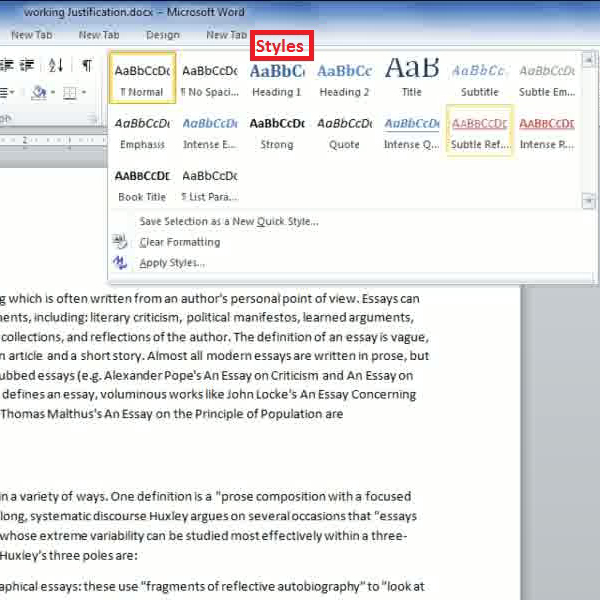Screen dimensions: 600x600
Task: Apply the List Paragraph style
Action: [210, 184]
